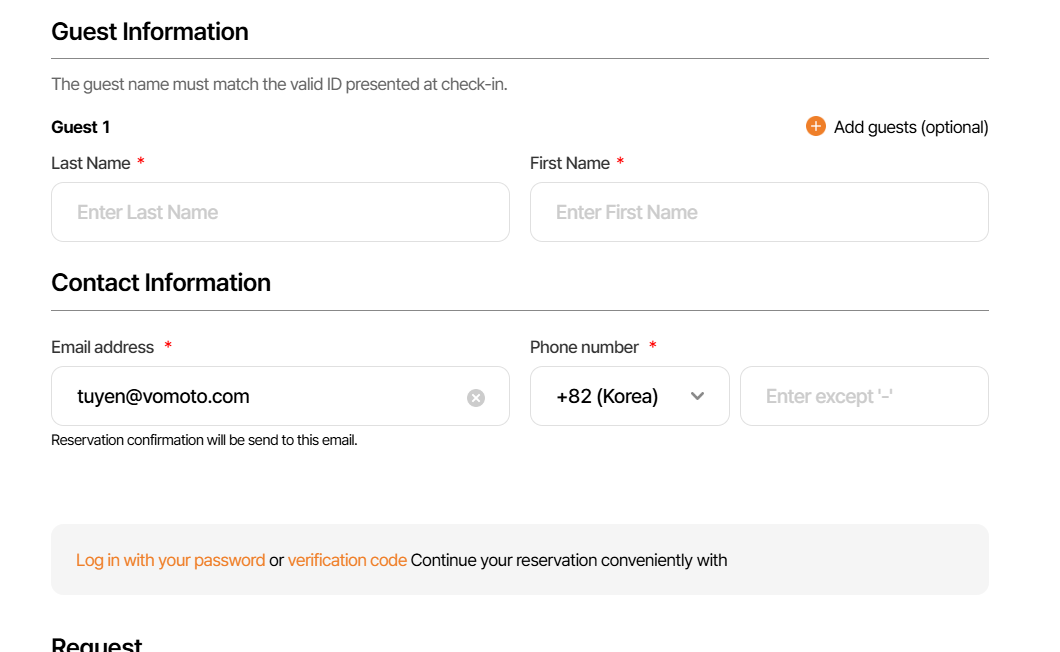1060x652 pixels.
Task: Clear the email with the x icon
Action: tap(476, 398)
